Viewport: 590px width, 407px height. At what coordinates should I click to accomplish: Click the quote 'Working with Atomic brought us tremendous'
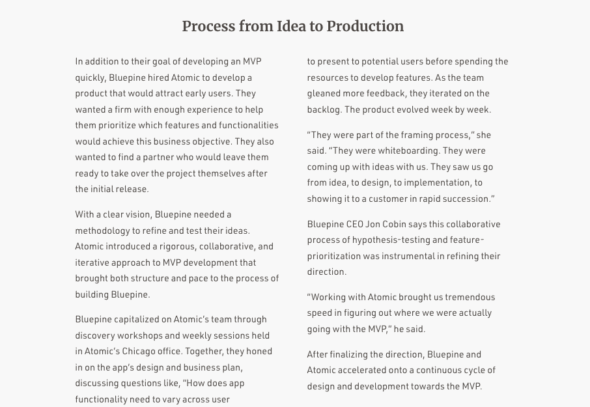401,313
